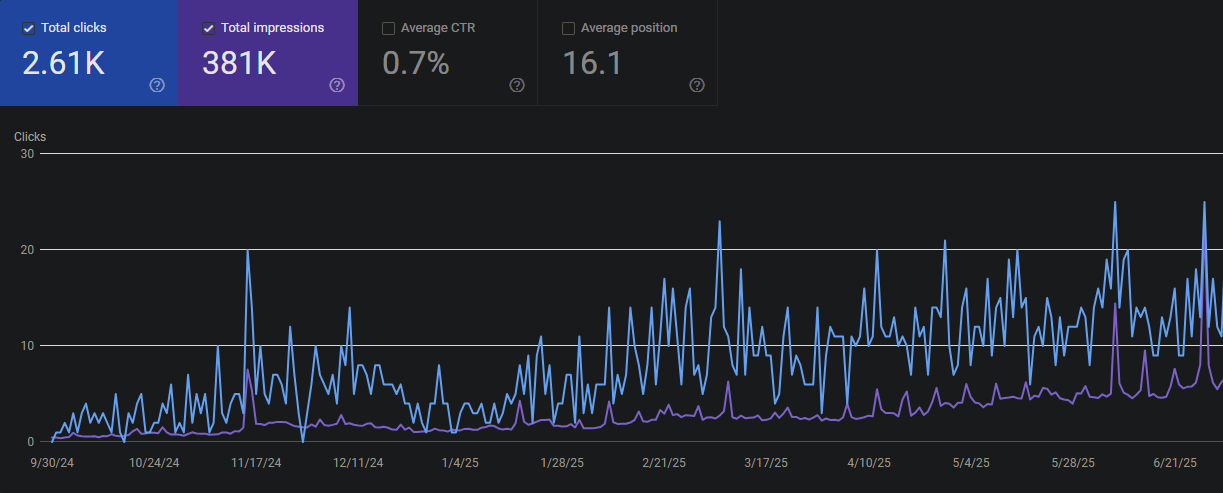Screen dimensions: 1223x493
Task: Open the Average CTR help question mark
Action: pos(517,85)
